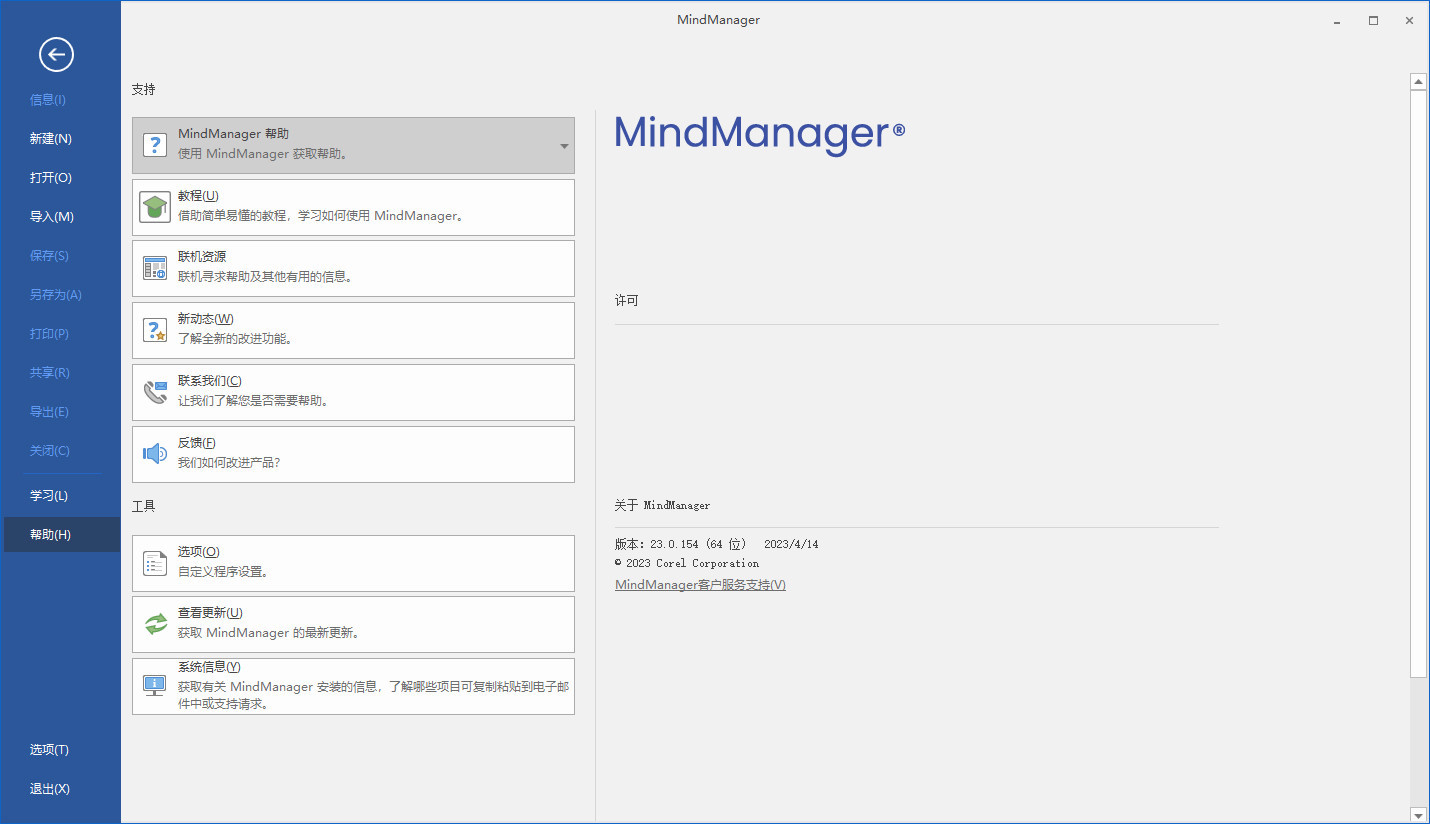
Task: Click the monitor info icon for 系统信息
Action: (x=154, y=686)
